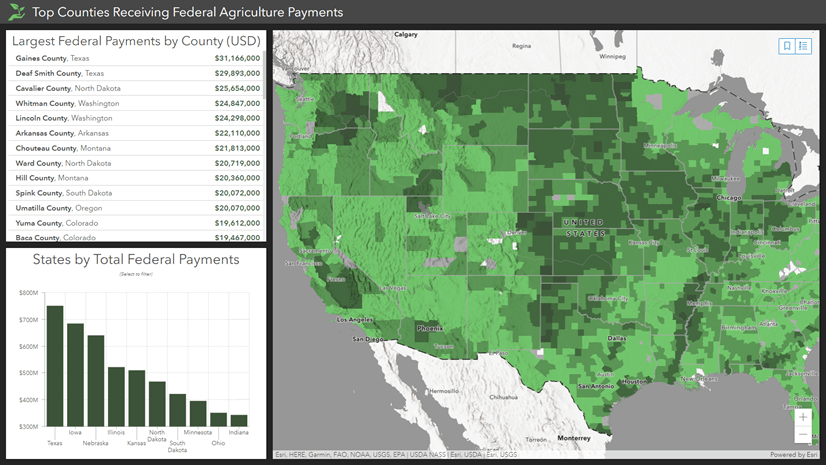Zoom out with the minus button
826x465 pixels.
click(x=803, y=434)
